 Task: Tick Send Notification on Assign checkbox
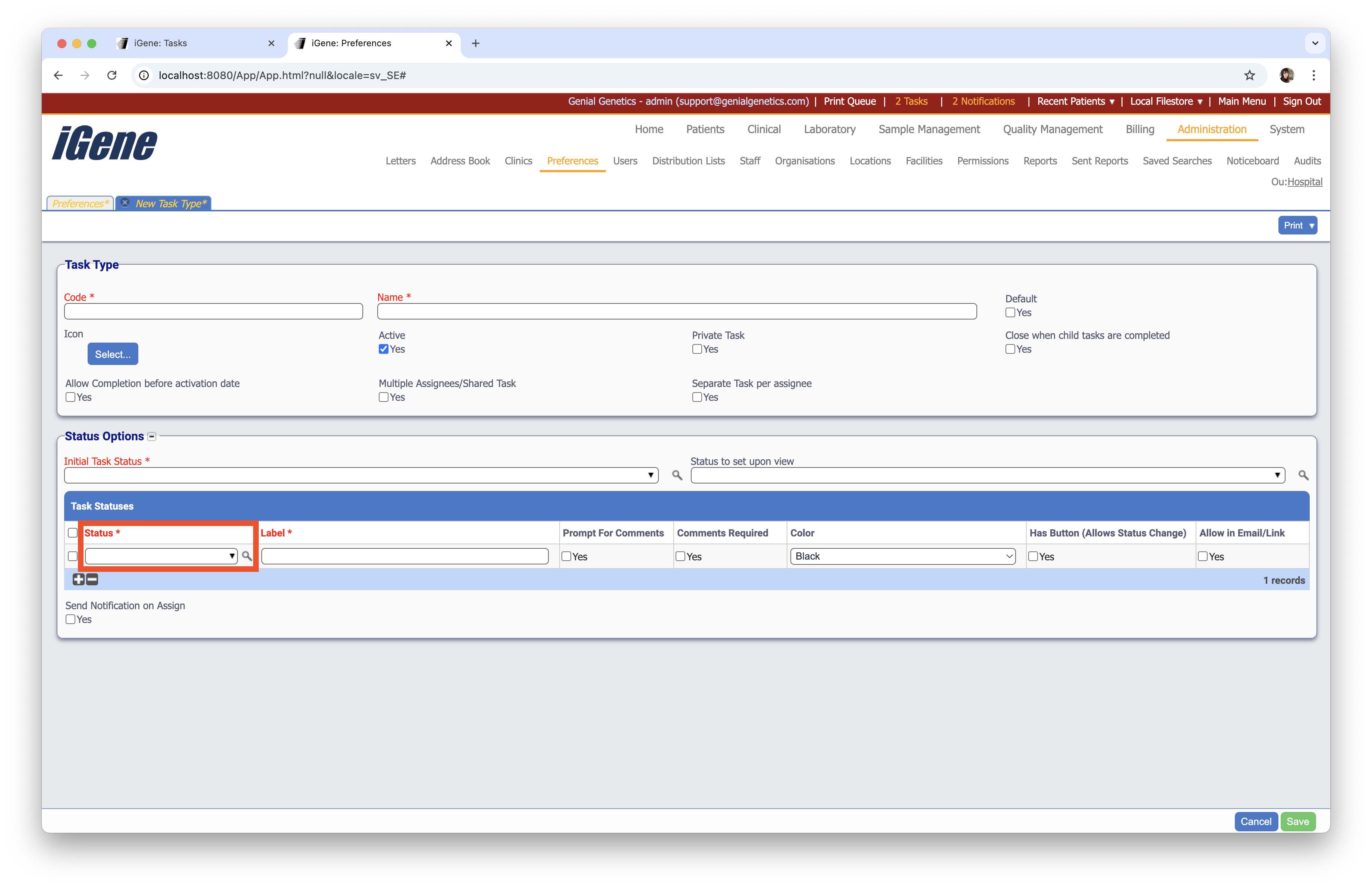70,620
